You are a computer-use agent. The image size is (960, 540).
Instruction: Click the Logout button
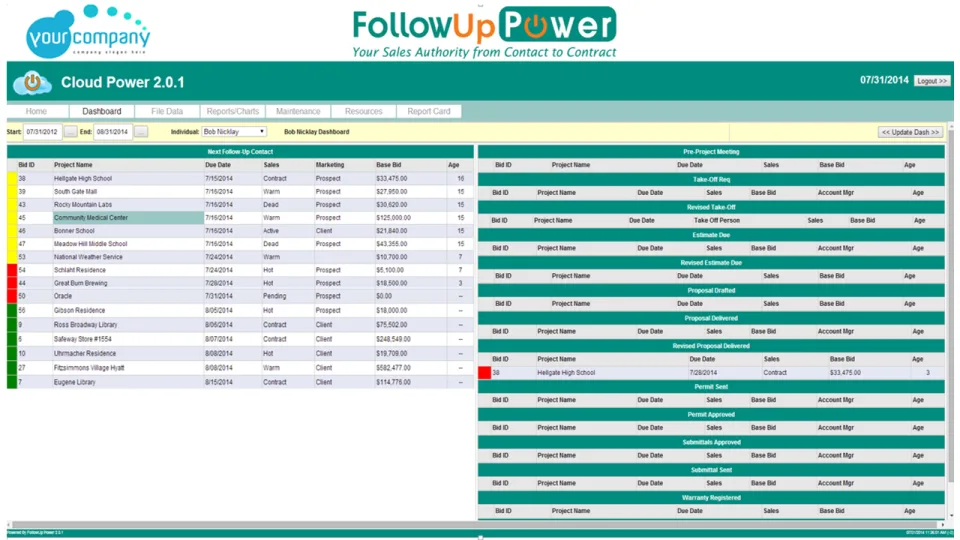(932, 81)
